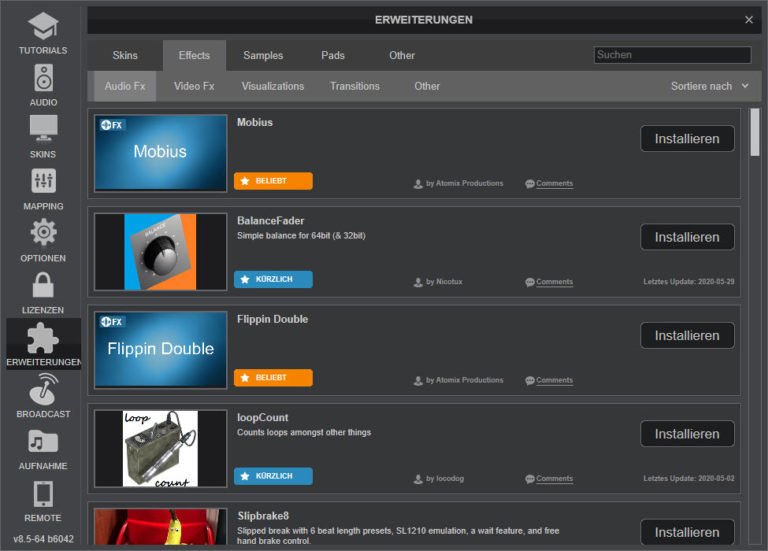Open the Tutorials graduation cap icon
Screen dimensions: 768x551
pyautogui.click(x=43, y=26)
